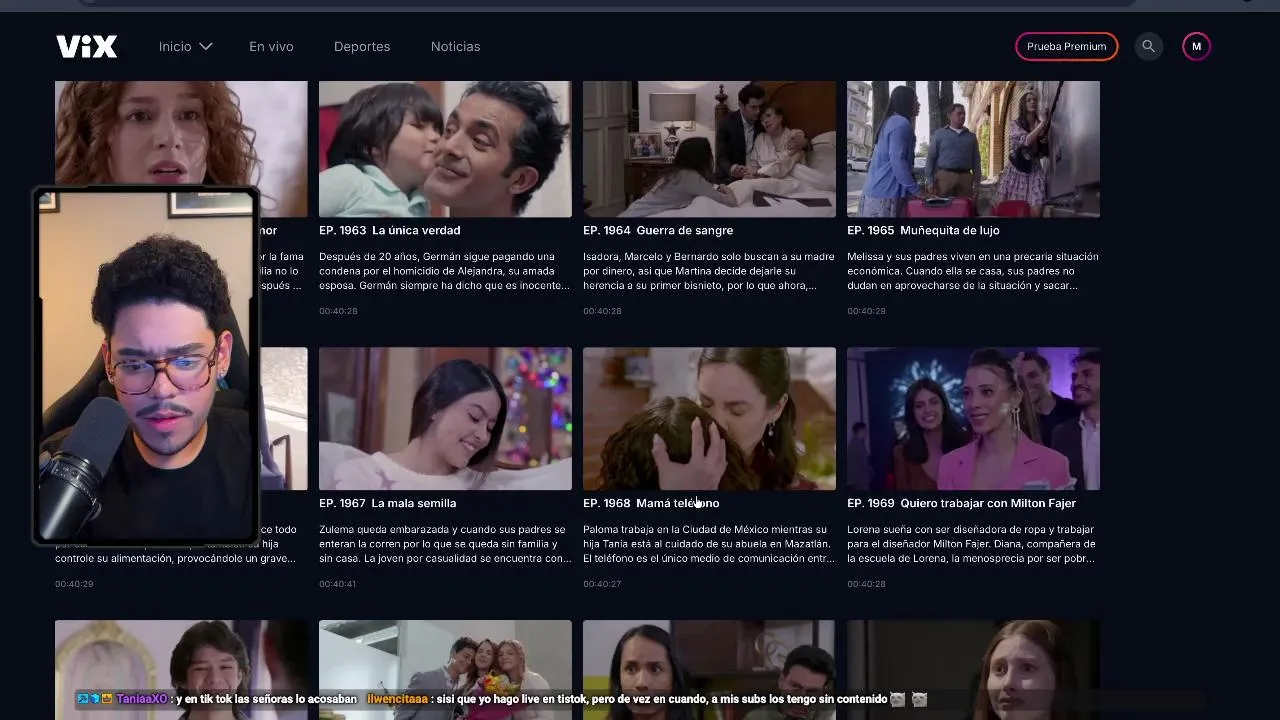Click the description starting 'Lorena sueña con ser diseñadora'
Viewport: 1280px width, 720px height.
click(973, 544)
